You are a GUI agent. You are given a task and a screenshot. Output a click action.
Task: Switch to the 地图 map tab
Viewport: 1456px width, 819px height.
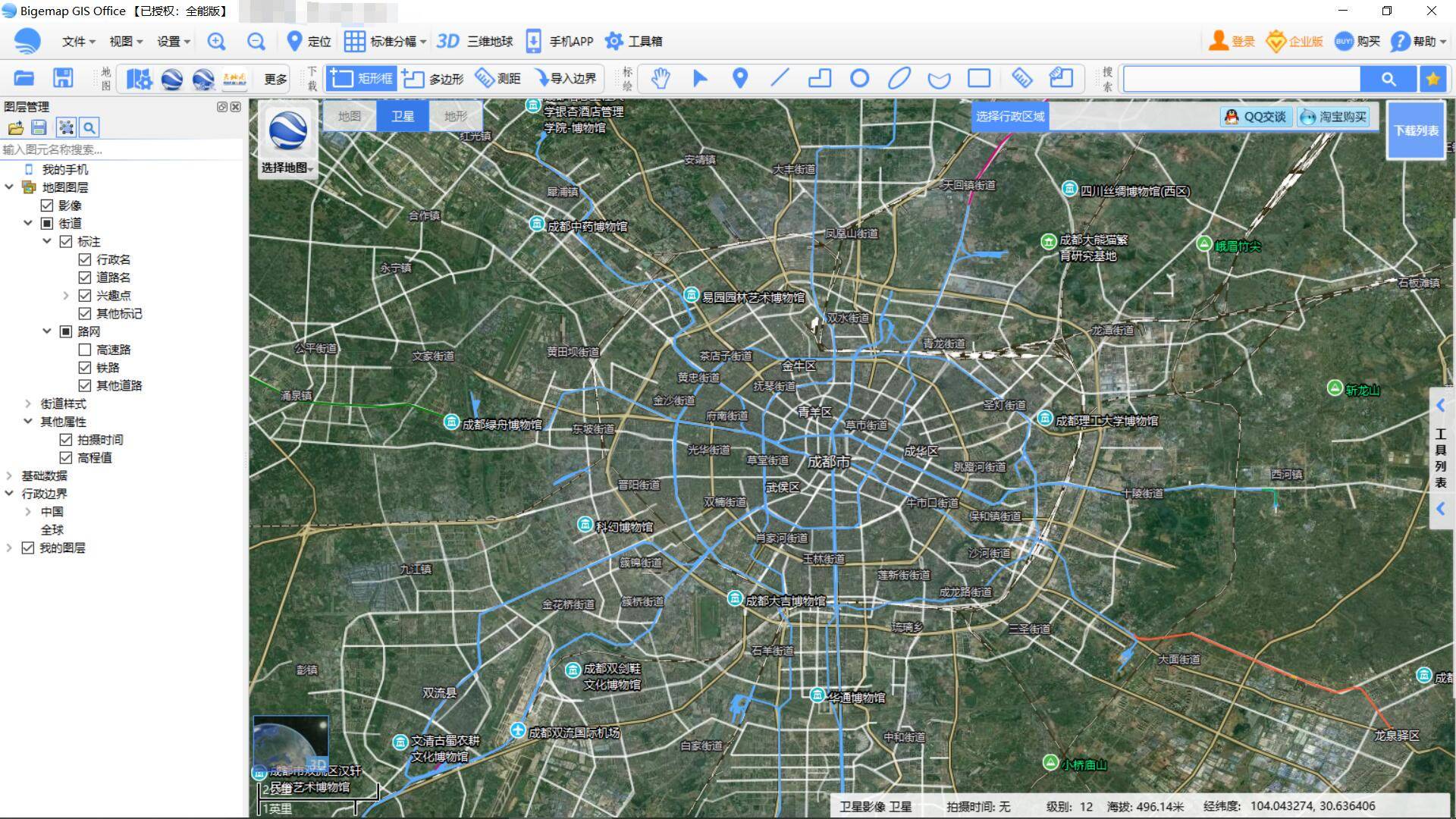(x=350, y=116)
